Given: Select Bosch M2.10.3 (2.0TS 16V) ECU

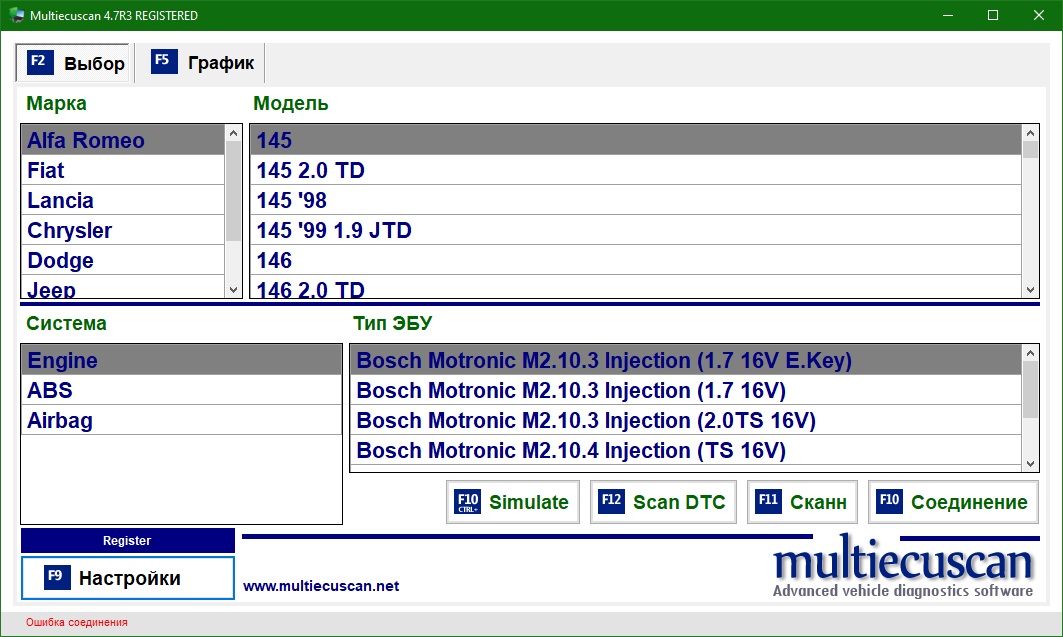Looking at the screenshot, I should [x=686, y=420].
